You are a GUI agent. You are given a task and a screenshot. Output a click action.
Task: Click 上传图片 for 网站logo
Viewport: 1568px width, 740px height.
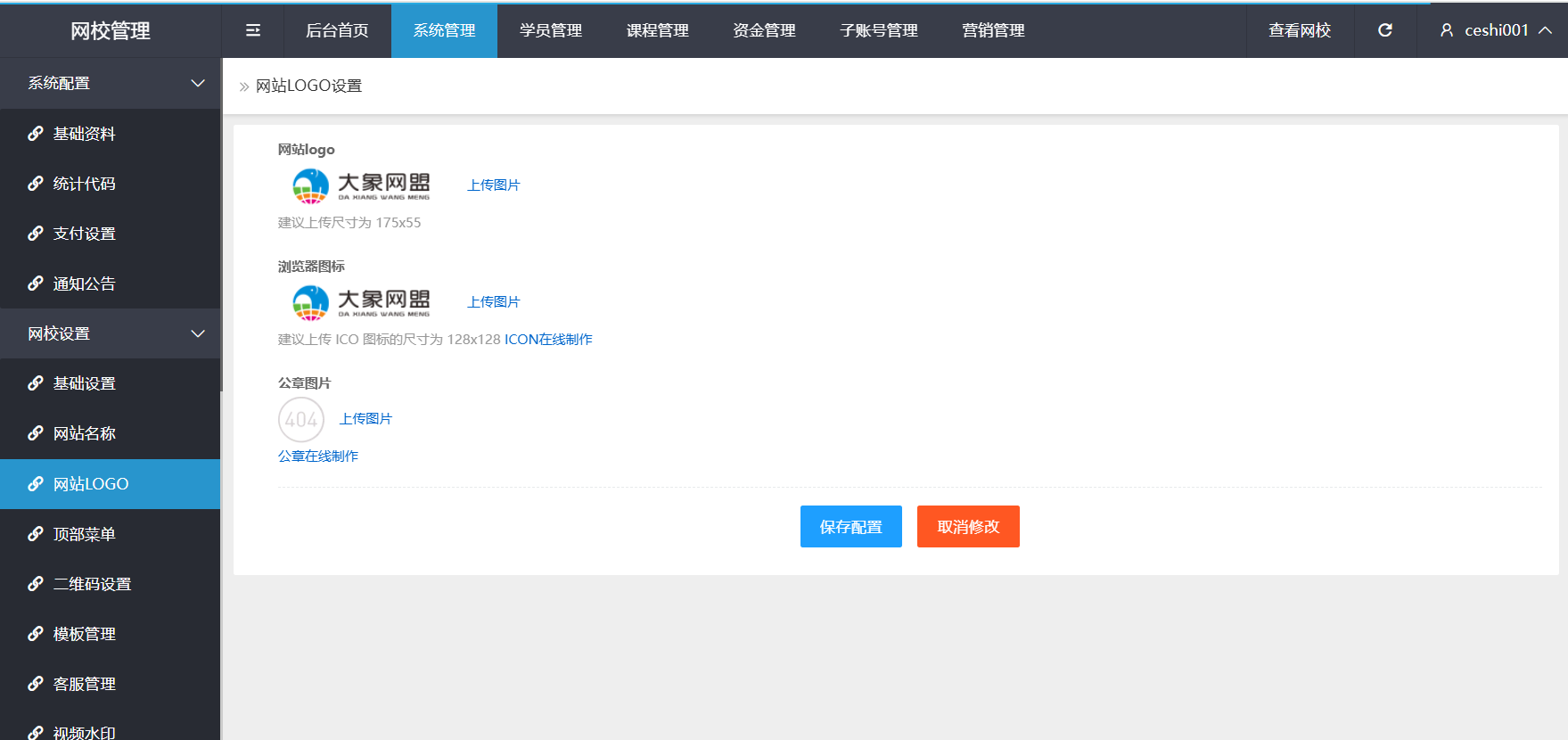pos(494,185)
